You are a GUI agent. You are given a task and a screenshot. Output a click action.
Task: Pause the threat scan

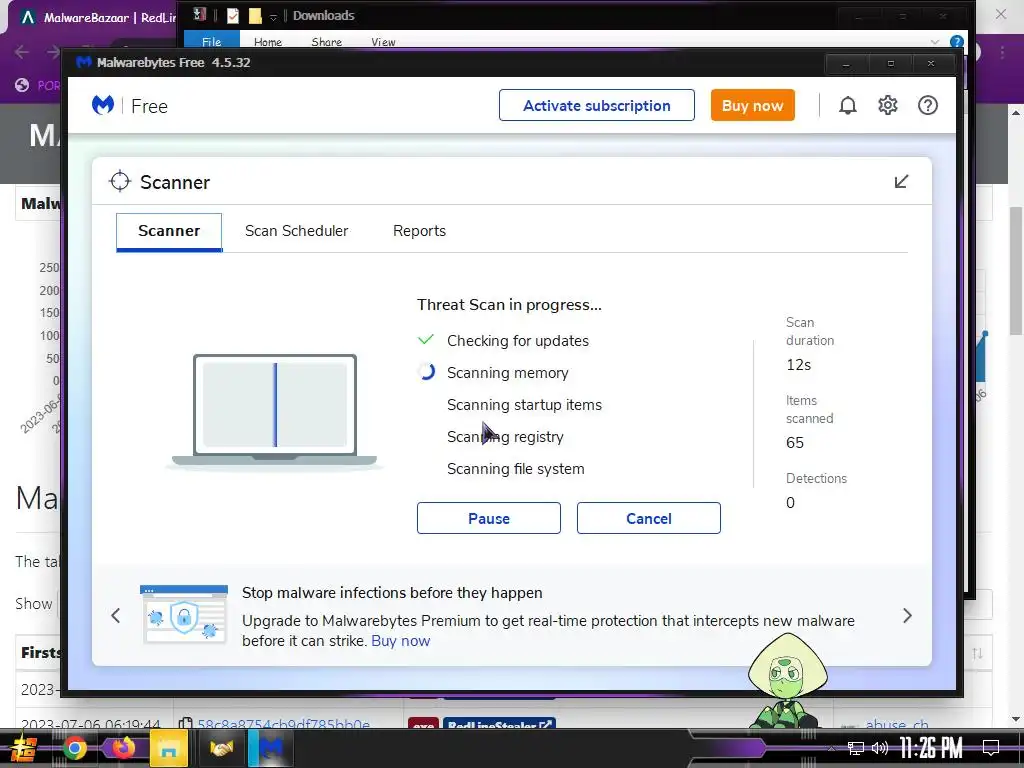(x=488, y=519)
